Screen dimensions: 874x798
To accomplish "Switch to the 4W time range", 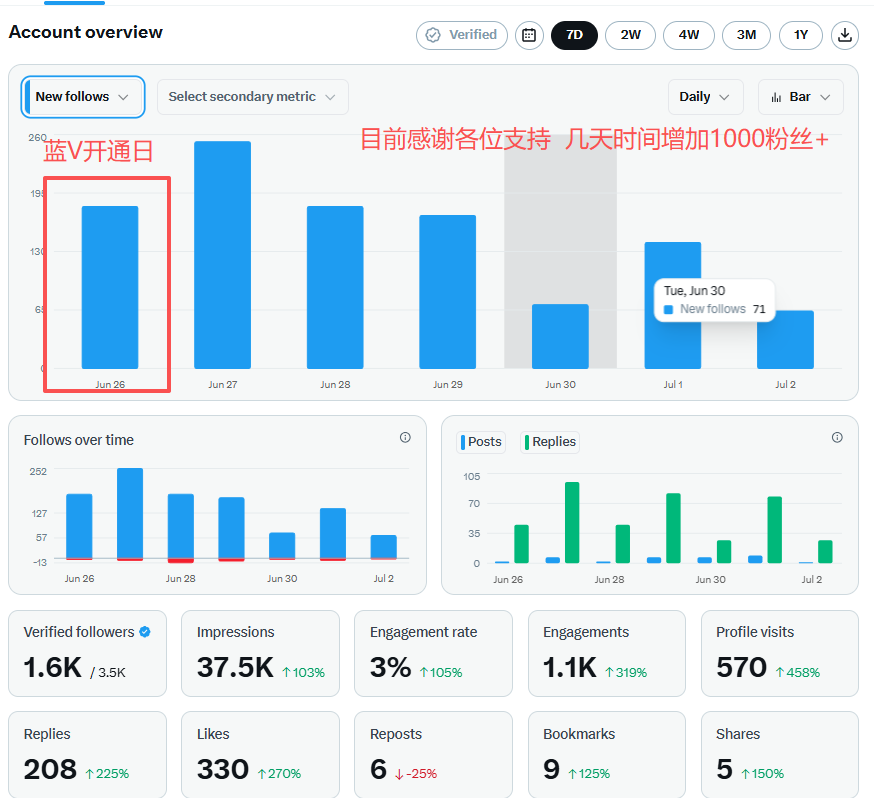I will coord(688,35).
